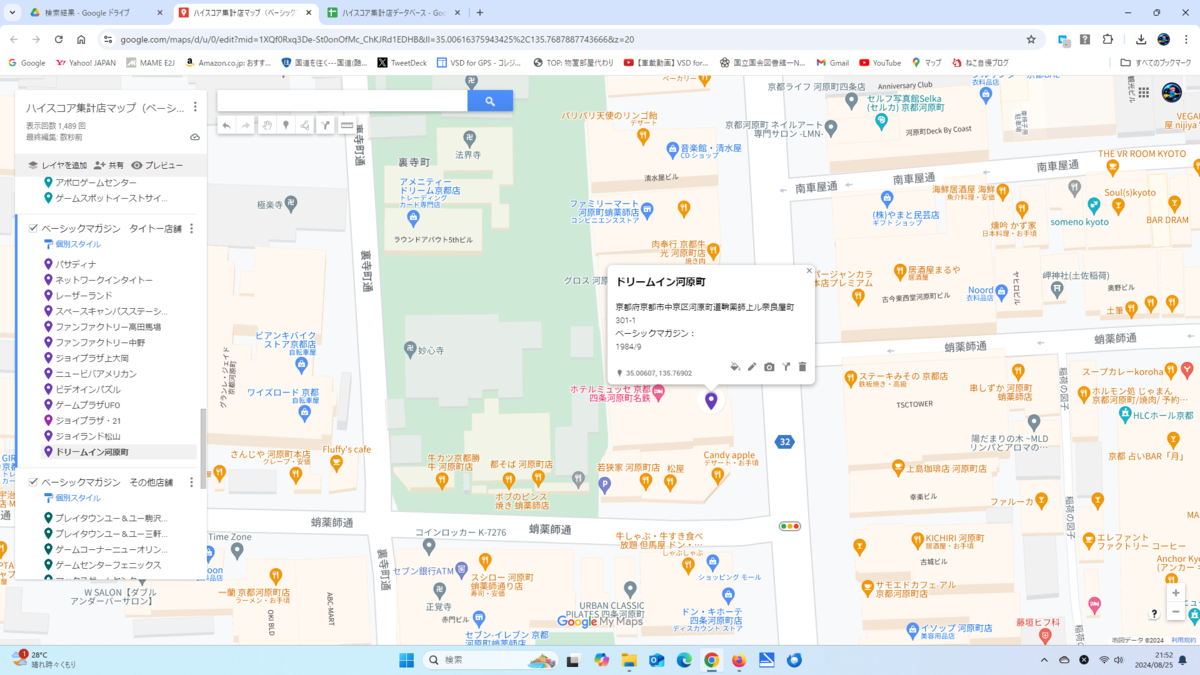Open タイトー店舗 layer three-dot menu

click(x=191, y=229)
